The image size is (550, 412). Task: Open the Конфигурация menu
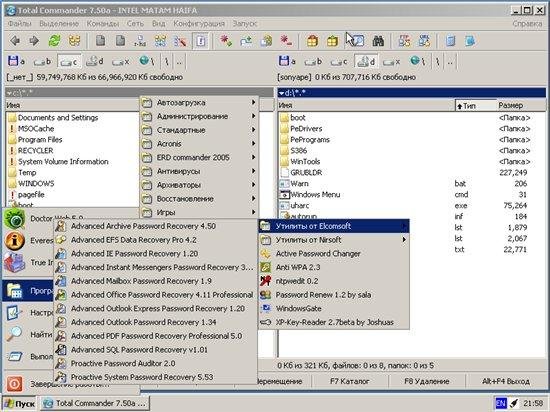(199, 23)
